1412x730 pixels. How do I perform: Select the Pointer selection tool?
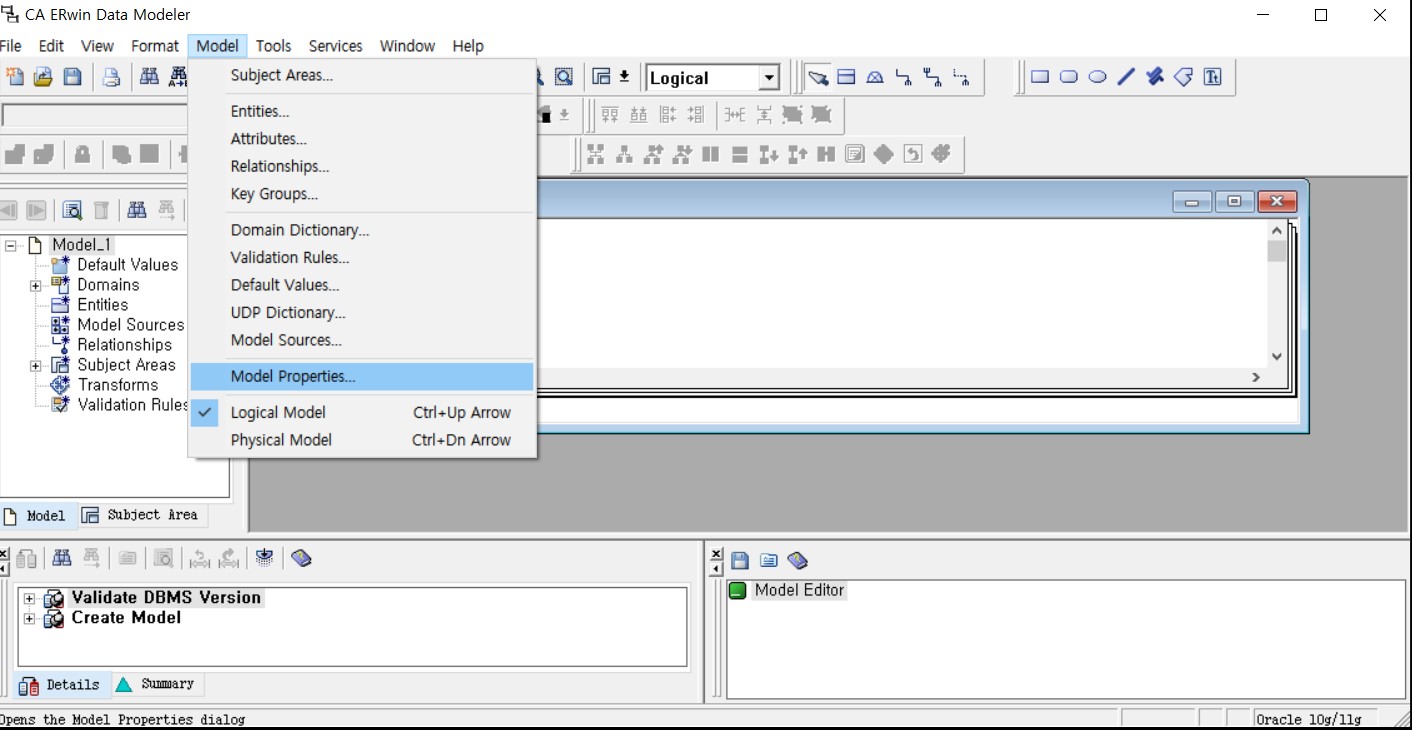click(818, 77)
